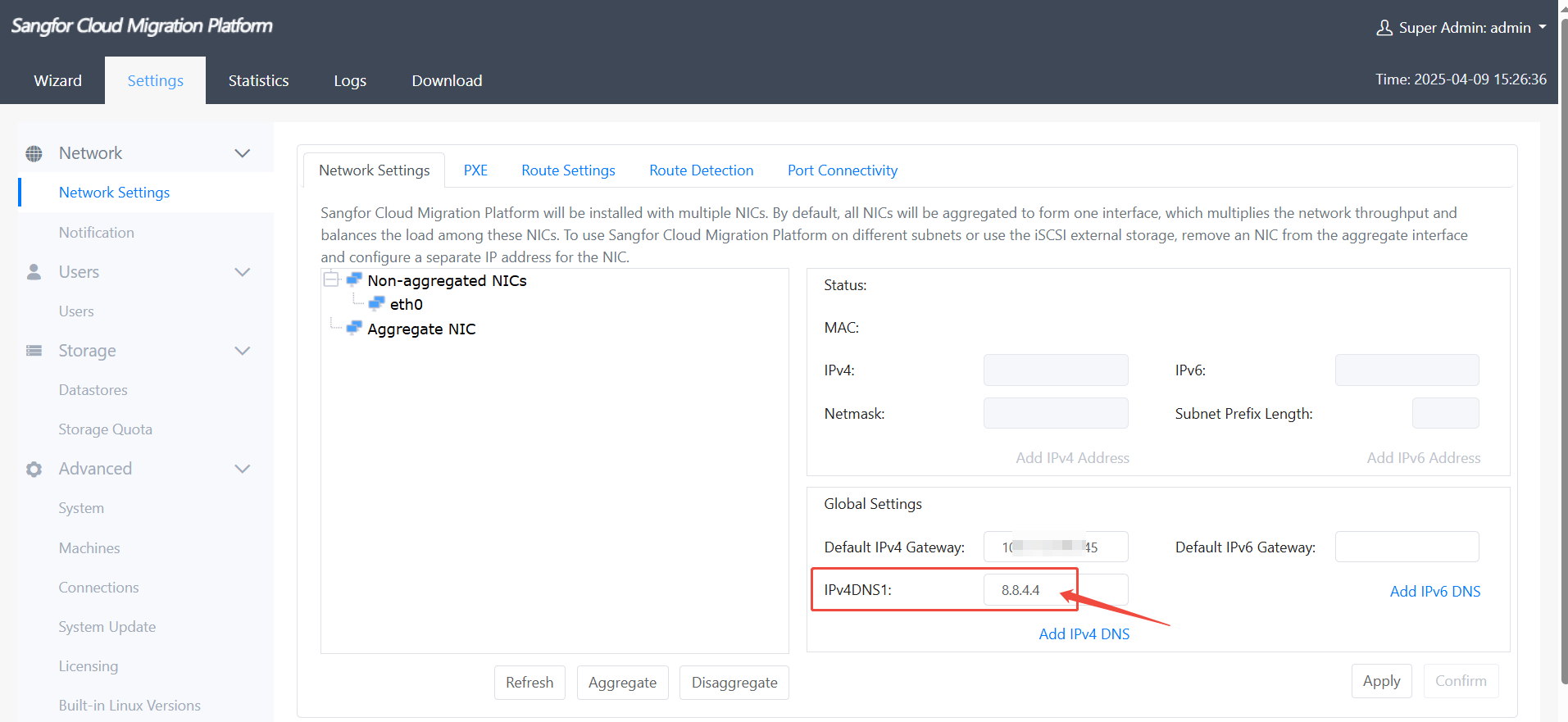The width and height of the screenshot is (1568, 722).
Task: Switch to the Route Settings tab
Action: tap(568, 170)
